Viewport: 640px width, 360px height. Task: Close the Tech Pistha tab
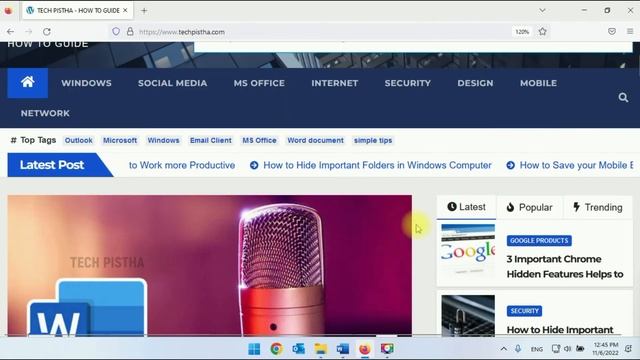tap(125, 10)
